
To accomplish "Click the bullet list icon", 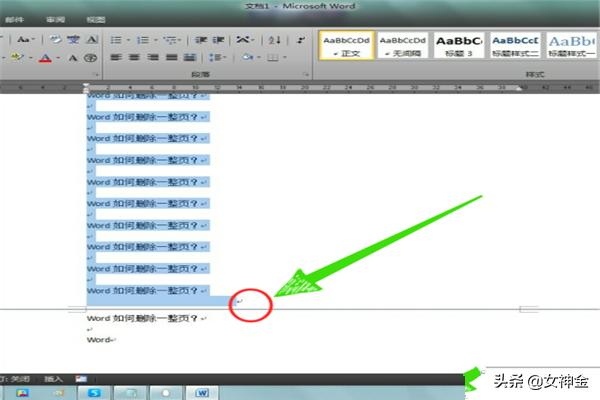I will pos(117,40).
